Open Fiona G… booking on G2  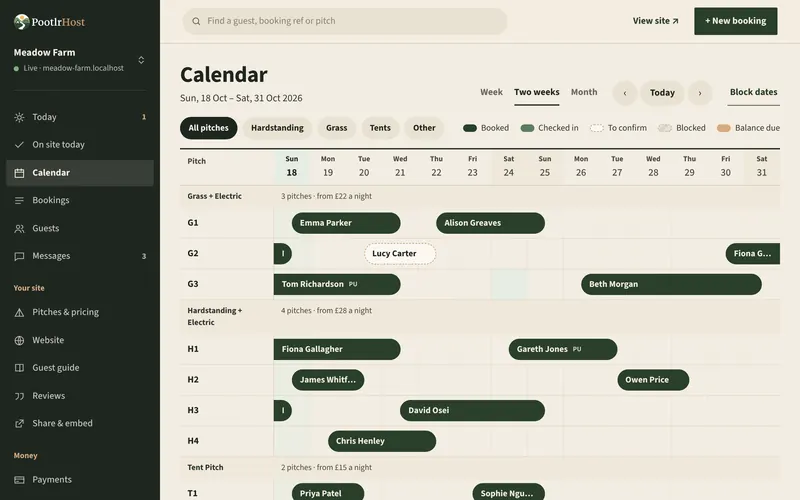click(x=753, y=254)
